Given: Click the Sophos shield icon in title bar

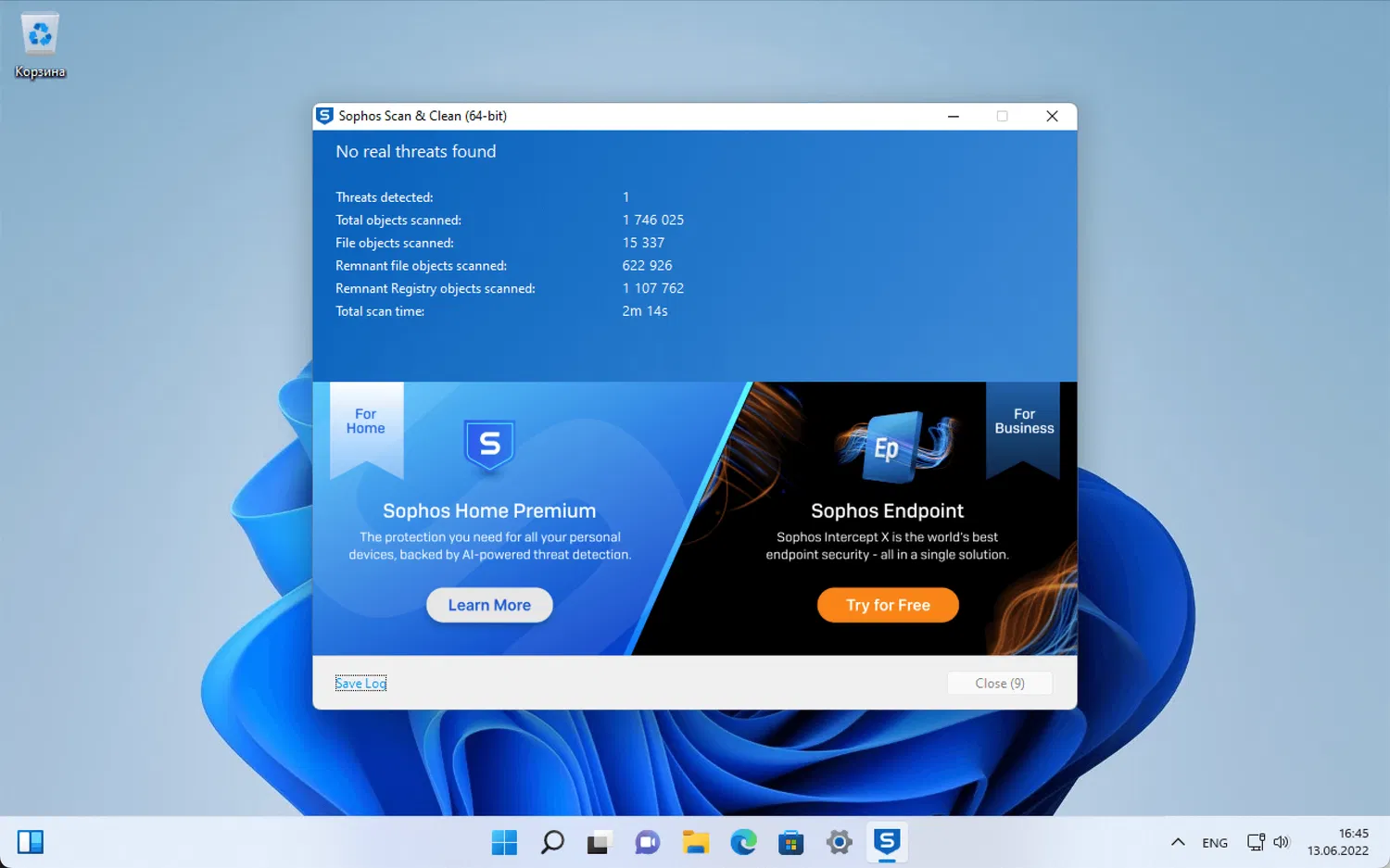Looking at the screenshot, I should [324, 116].
